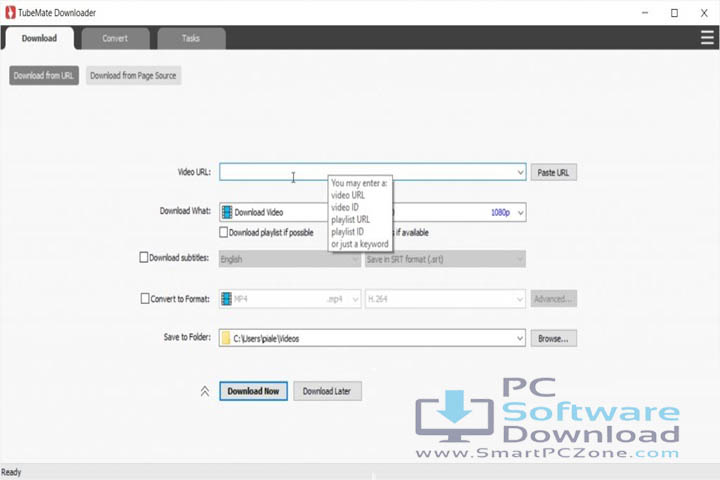The height and width of the screenshot is (480, 720).
Task: Click the Advanced... button
Action: click(x=553, y=299)
